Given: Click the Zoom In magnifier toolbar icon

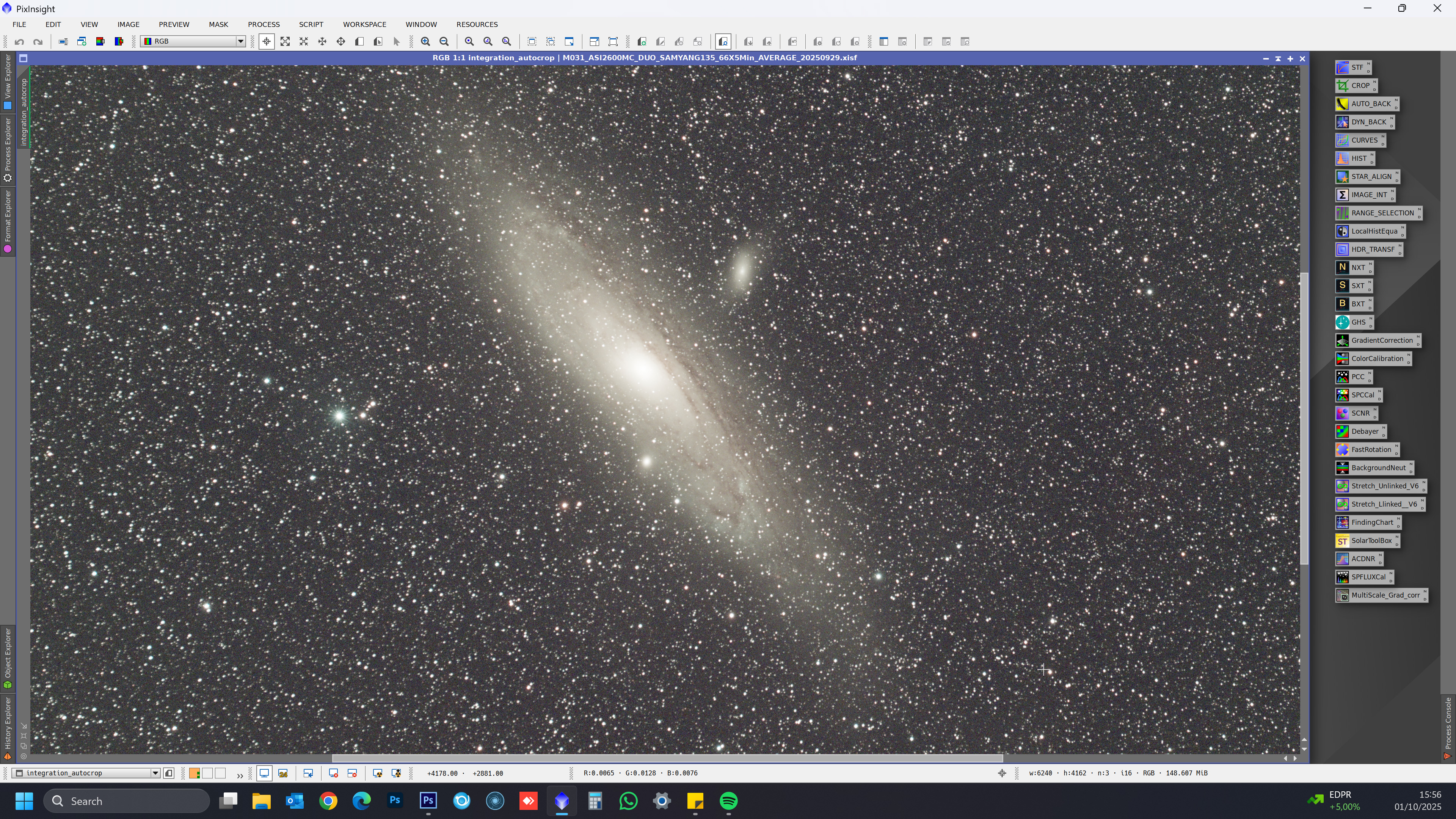Looking at the screenshot, I should [425, 42].
